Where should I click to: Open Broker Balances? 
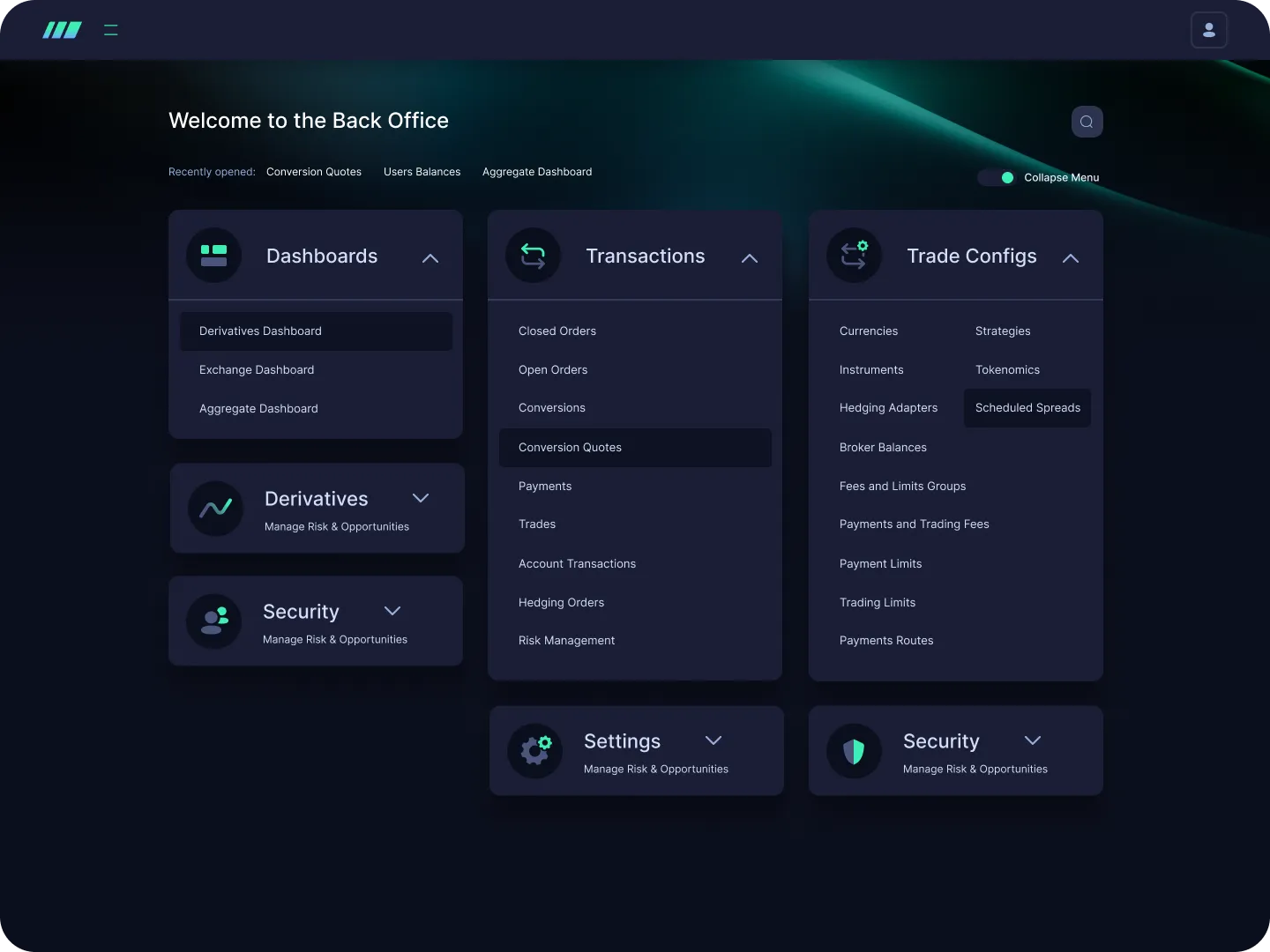(883, 448)
